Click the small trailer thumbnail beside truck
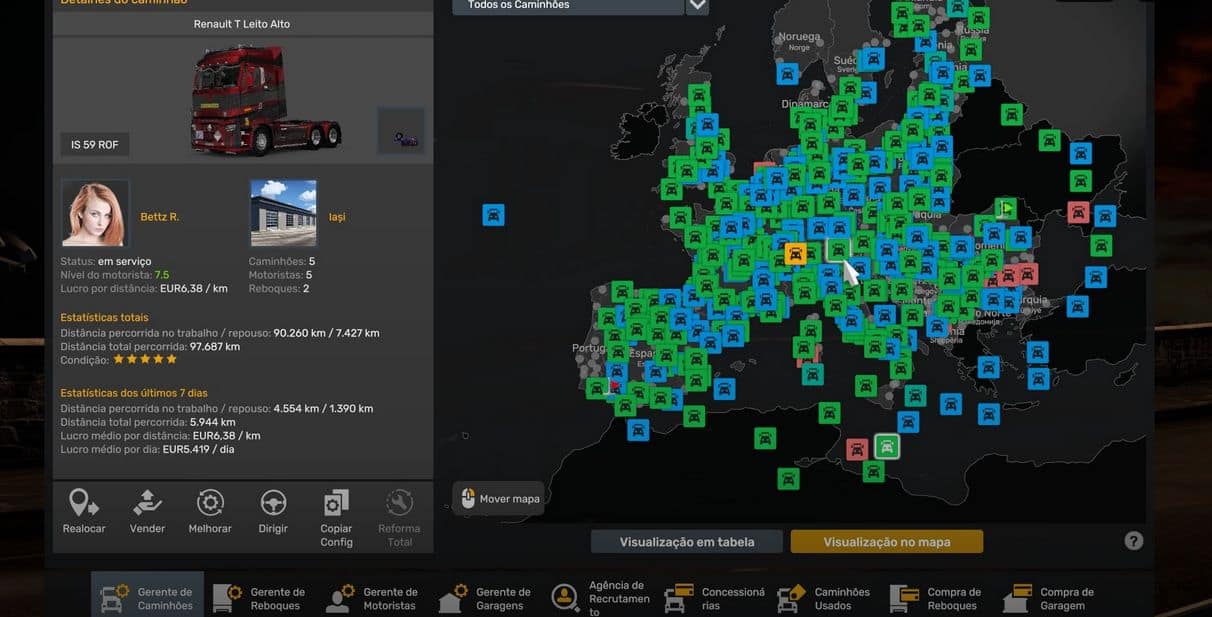Image resolution: width=1212 pixels, height=617 pixels. [401, 132]
